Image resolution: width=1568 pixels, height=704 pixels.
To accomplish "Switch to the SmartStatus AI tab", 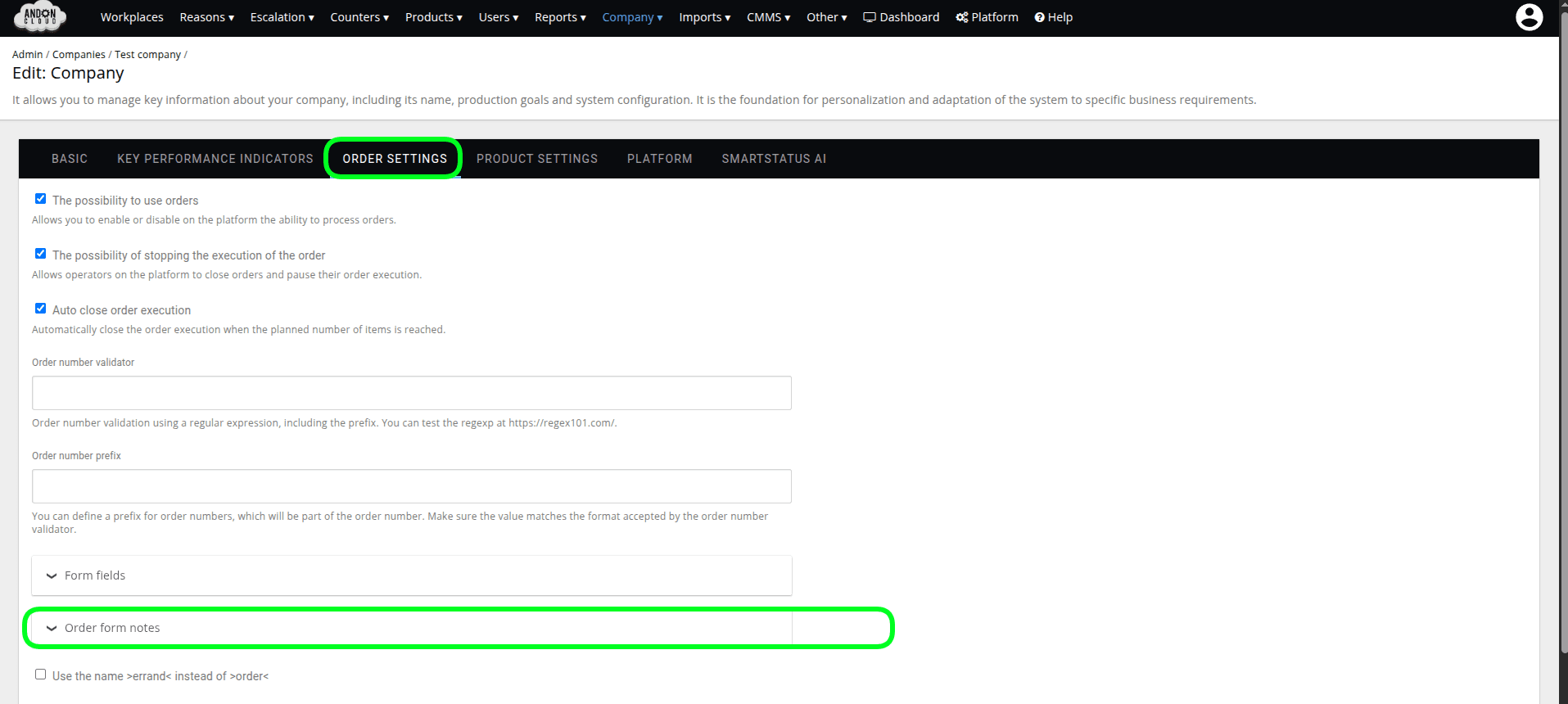I will click(774, 159).
